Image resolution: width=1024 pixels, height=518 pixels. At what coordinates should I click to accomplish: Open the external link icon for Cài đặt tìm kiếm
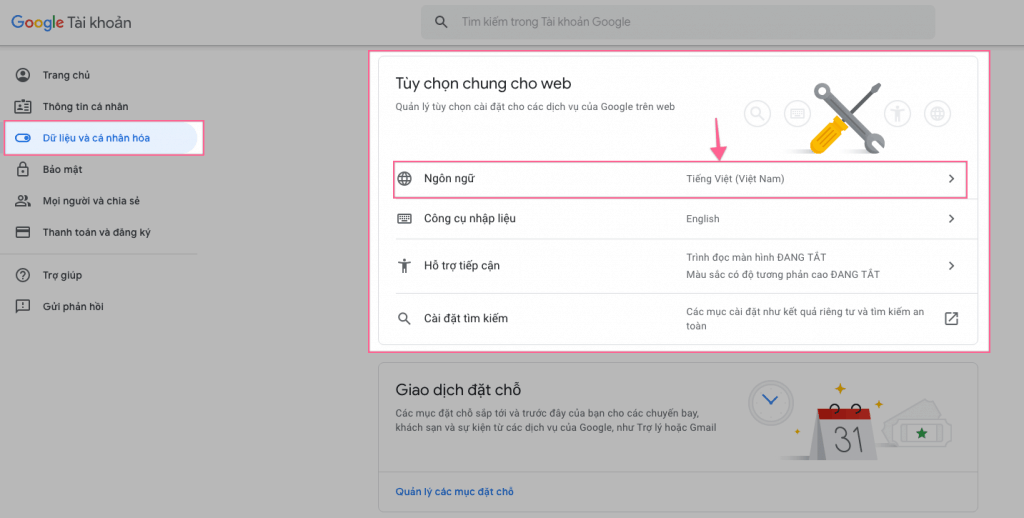951,319
